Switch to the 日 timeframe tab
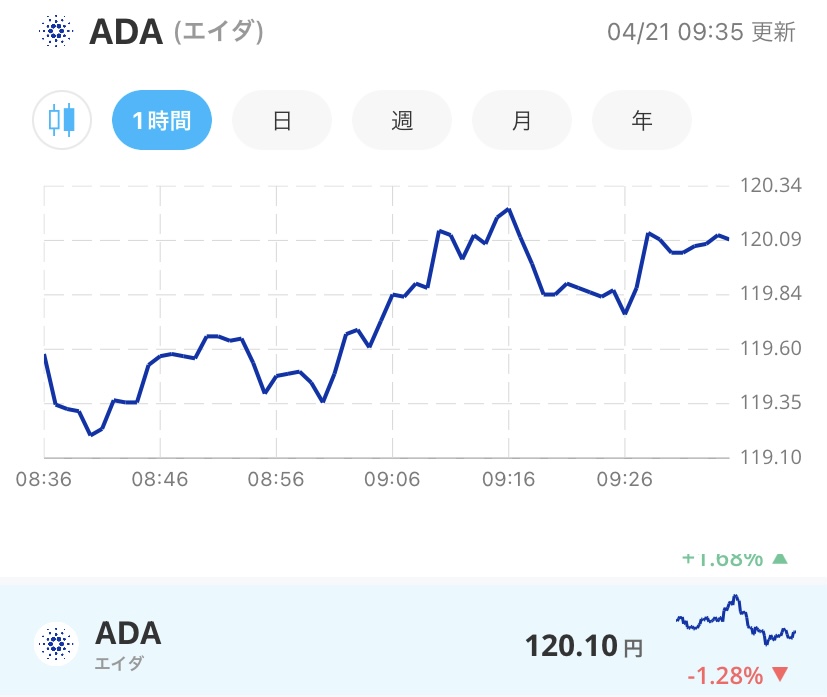The image size is (827, 697). click(x=281, y=119)
